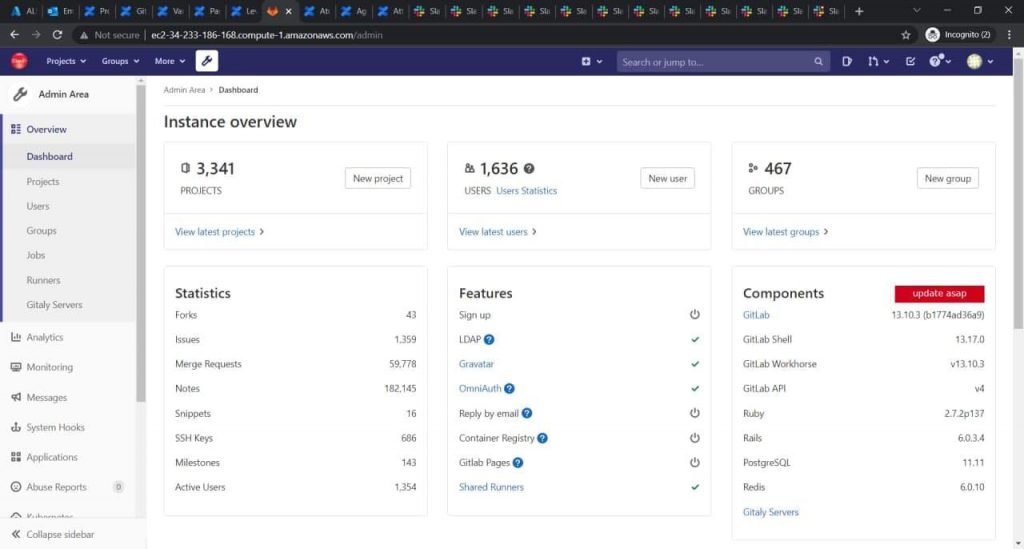This screenshot has width=1024, height=549.
Task: Open browser tab search dropdown arrow
Action: (916, 11)
